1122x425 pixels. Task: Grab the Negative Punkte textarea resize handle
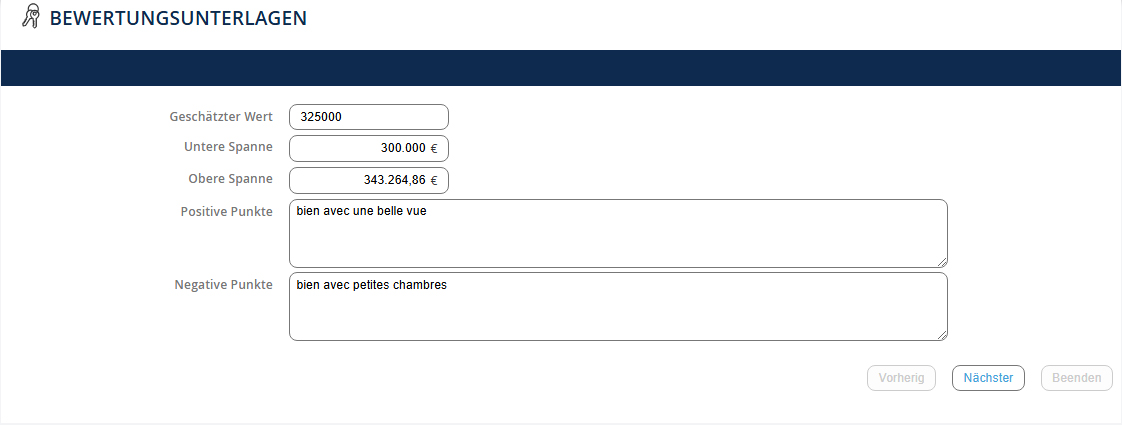click(x=941, y=334)
